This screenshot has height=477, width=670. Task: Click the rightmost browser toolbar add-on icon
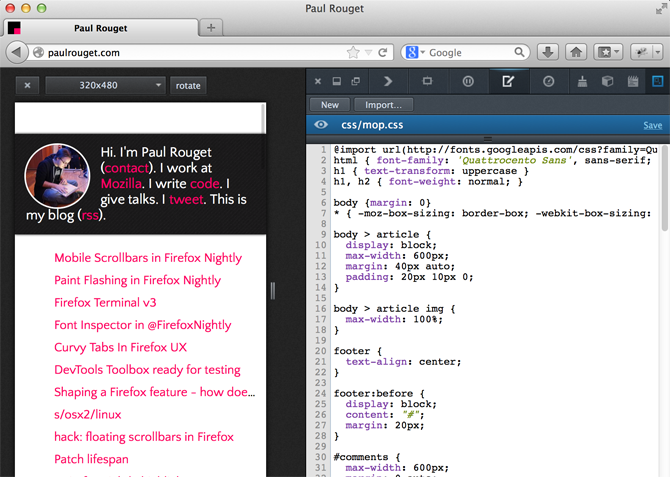point(641,53)
